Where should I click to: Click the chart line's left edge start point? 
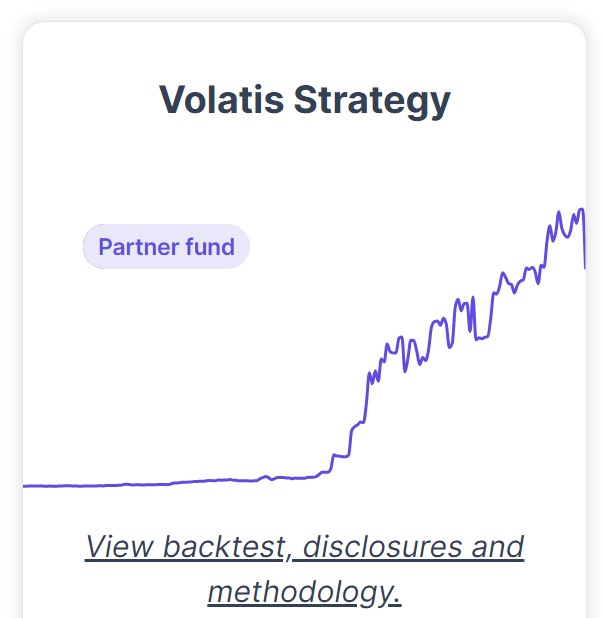pos(24,486)
